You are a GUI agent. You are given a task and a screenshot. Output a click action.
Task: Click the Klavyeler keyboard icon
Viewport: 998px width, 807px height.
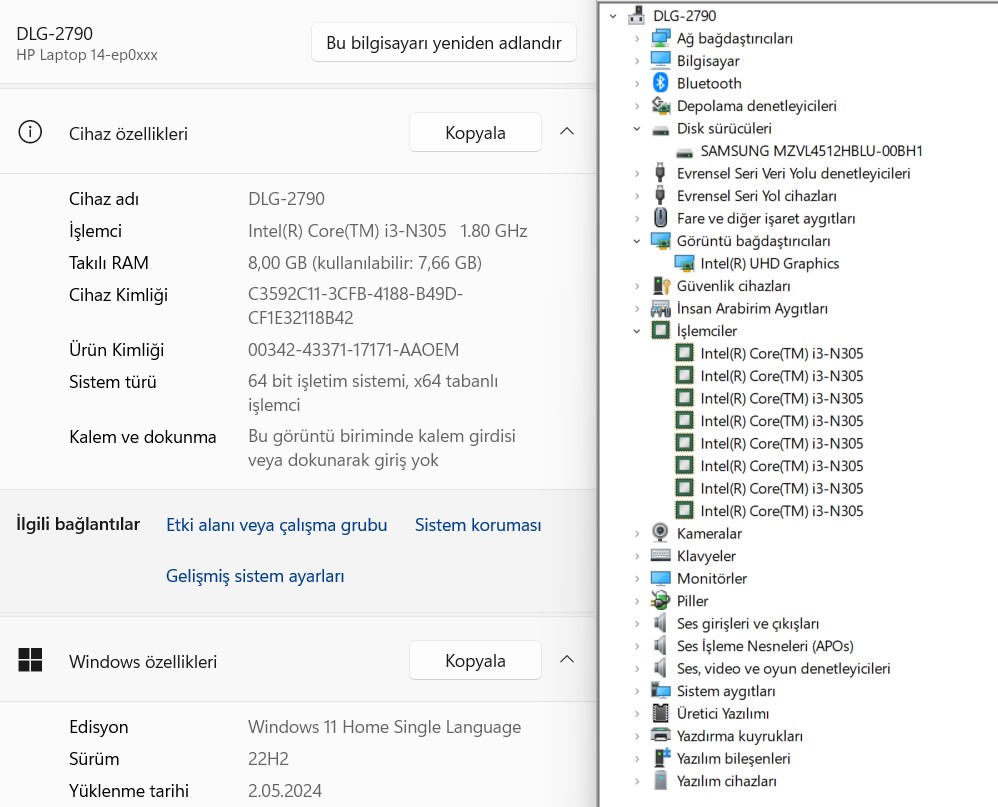[x=661, y=555]
